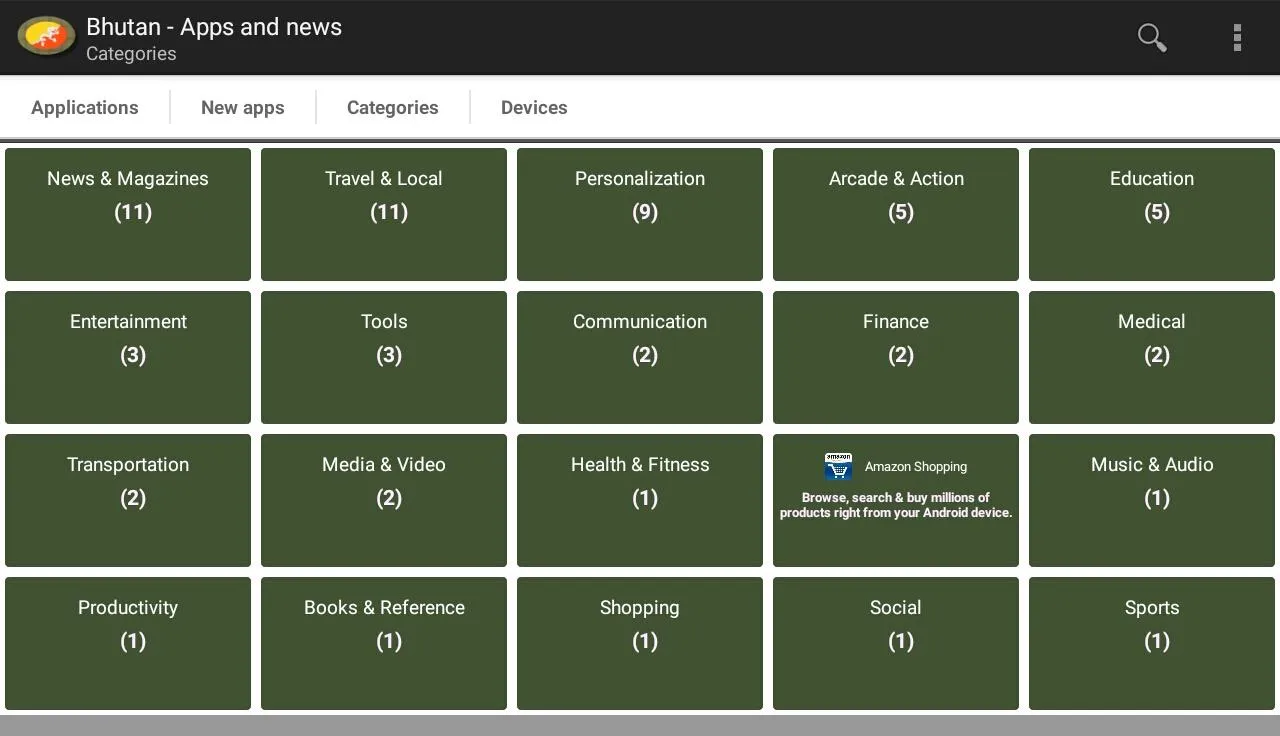Click the Amazon Shopping ad description text
The height and width of the screenshot is (736, 1280).
896,505
